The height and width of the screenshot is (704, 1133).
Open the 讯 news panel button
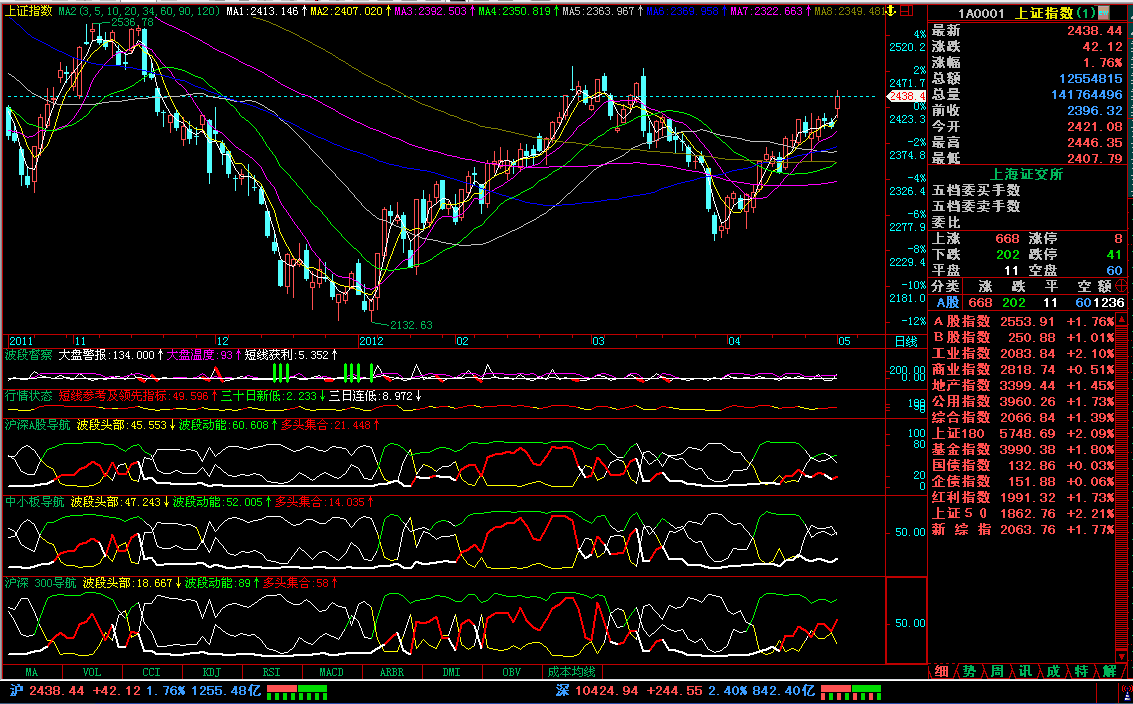tap(1025, 671)
